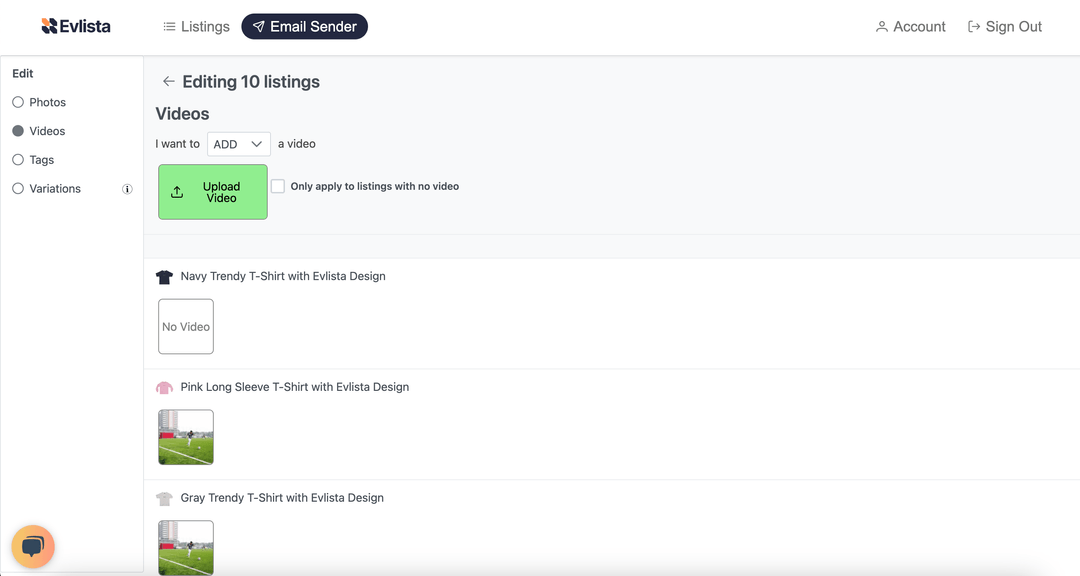The height and width of the screenshot is (576, 1080).
Task: Enable Only apply to listings with no video
Action: coord(277,186)
